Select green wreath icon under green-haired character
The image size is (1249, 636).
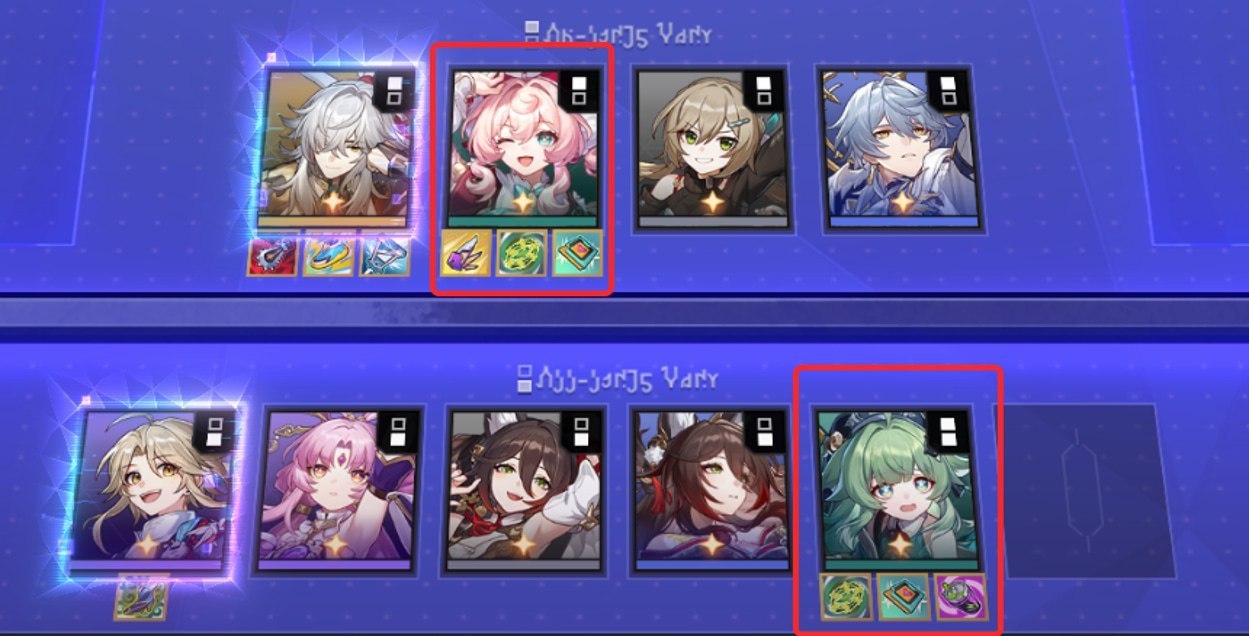click(845, 596)
